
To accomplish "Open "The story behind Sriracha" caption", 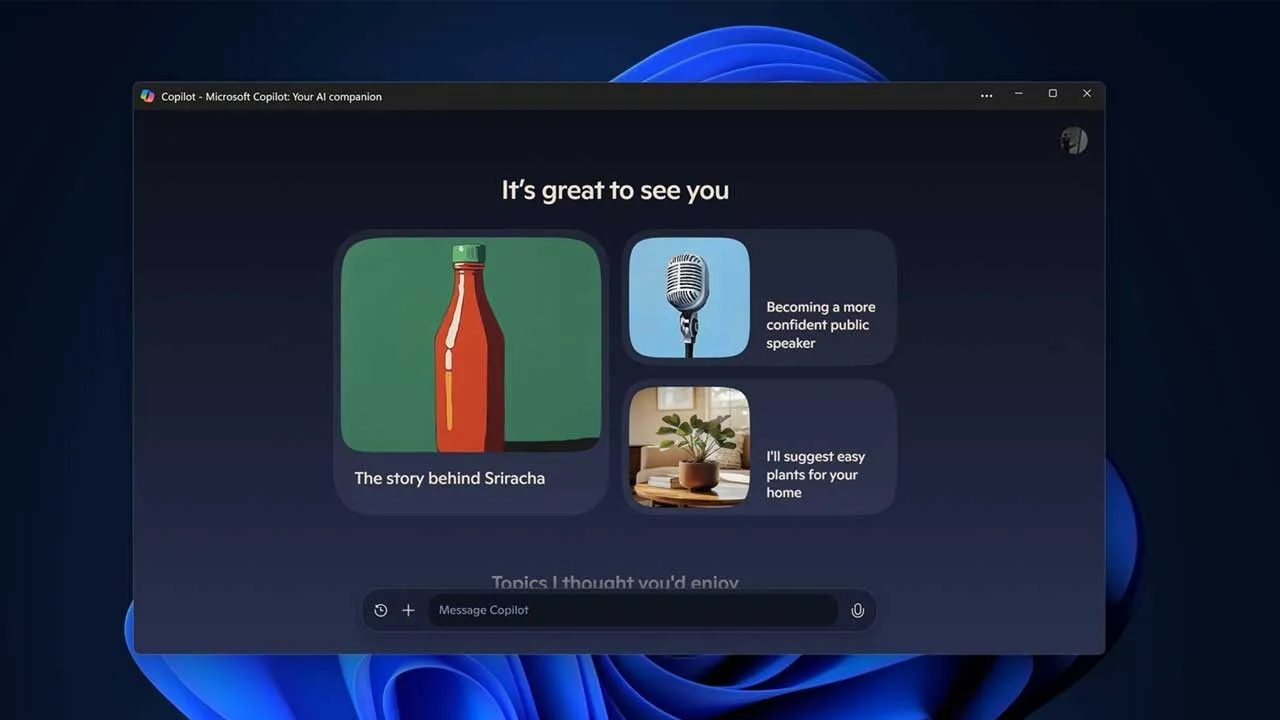I will point(450,478).
